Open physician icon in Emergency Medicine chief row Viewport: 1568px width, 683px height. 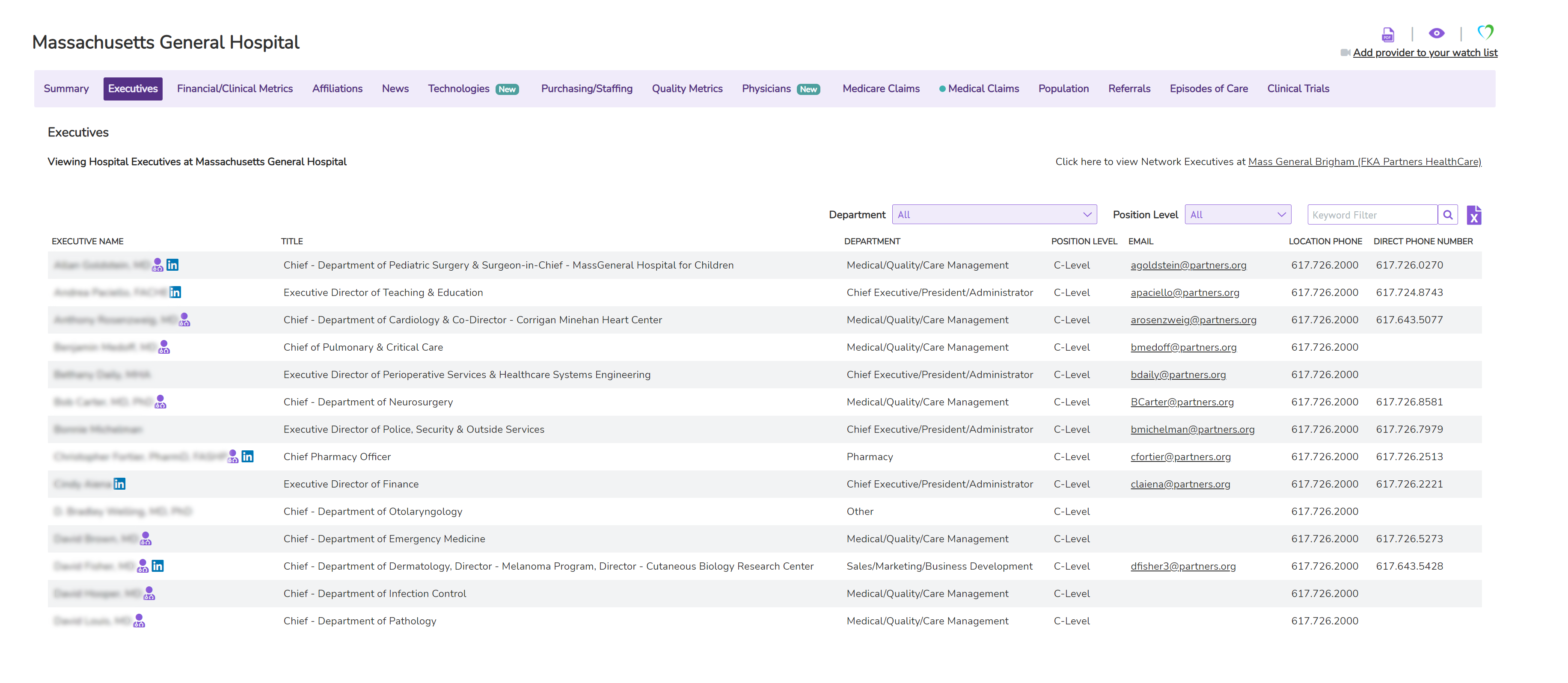tap(146, 538)
